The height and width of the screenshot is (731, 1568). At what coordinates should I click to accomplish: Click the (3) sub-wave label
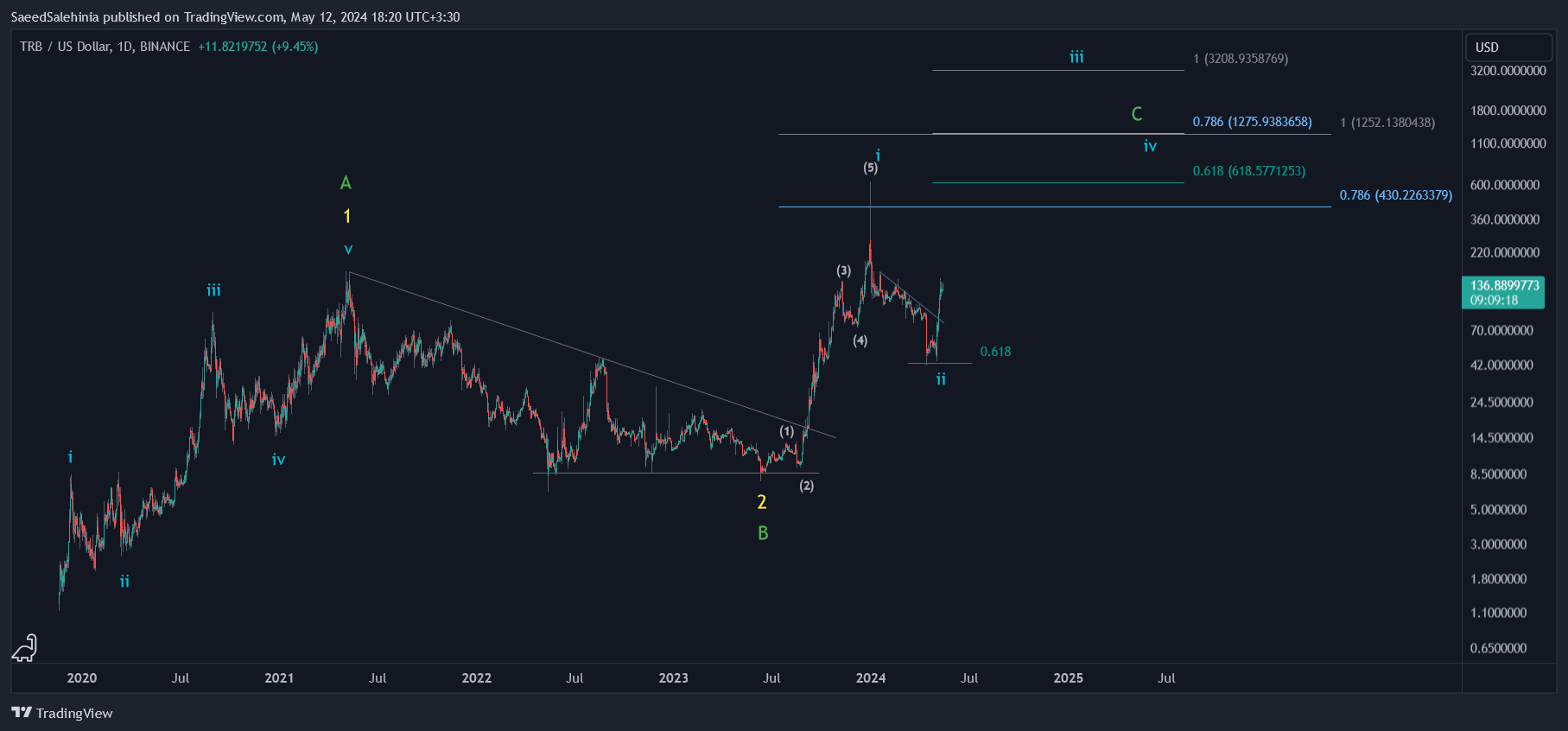(x=844, y=270)
